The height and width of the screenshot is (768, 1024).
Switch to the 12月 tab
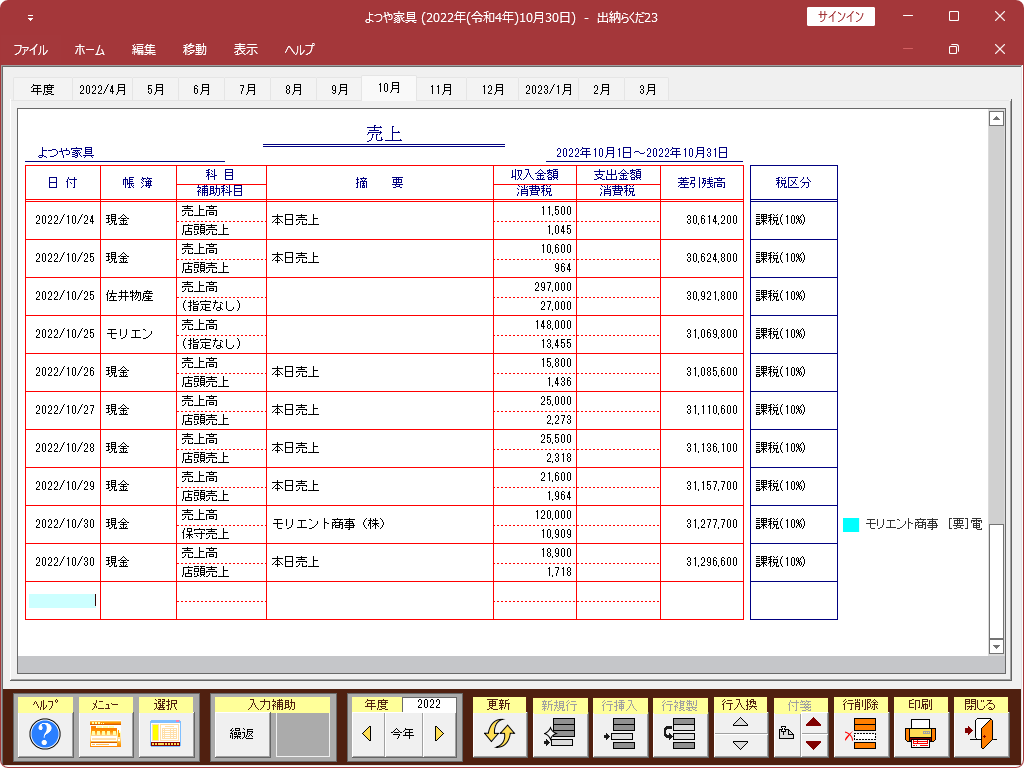pyautogui.click(x=493, y=89)
